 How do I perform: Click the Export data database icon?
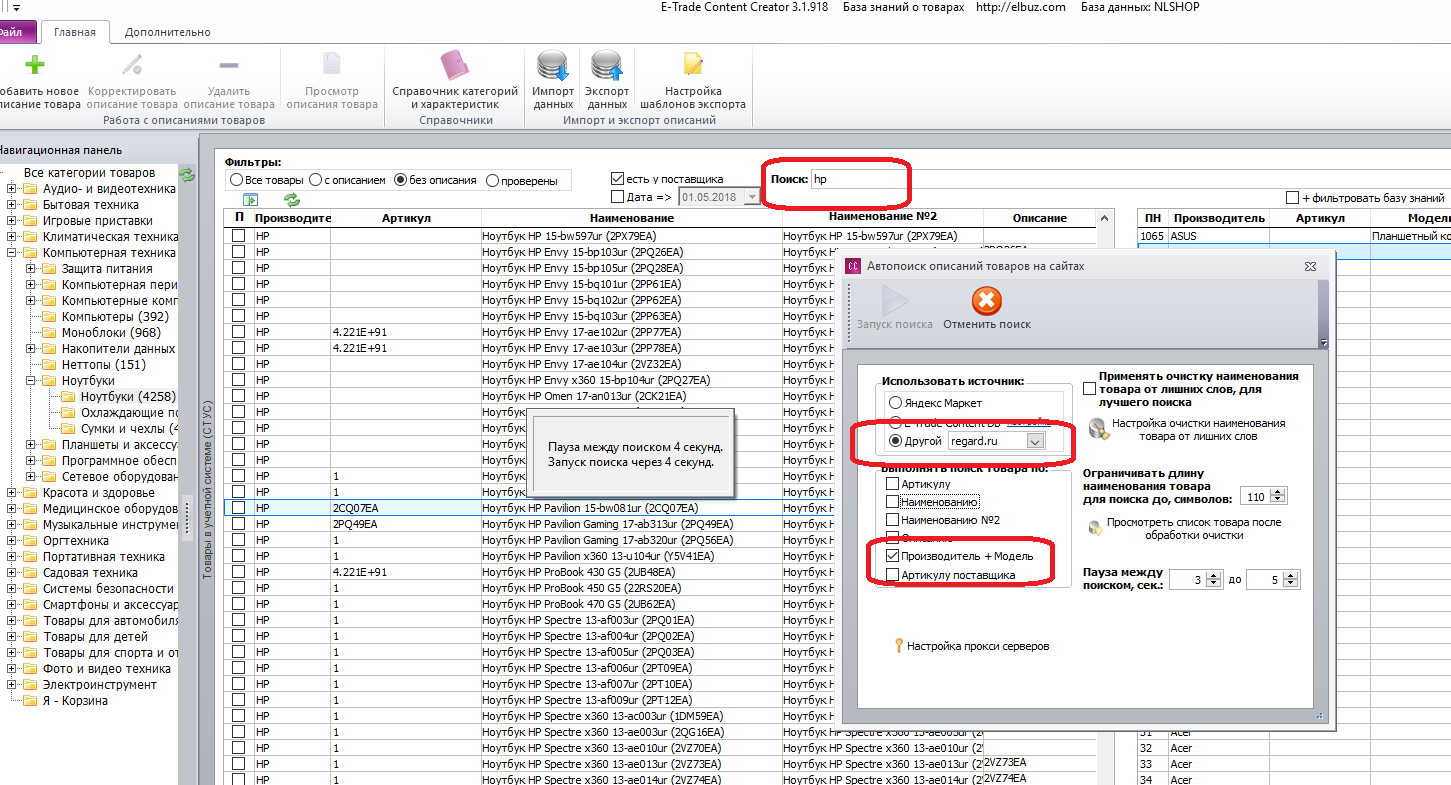click(x=607, y=66)
